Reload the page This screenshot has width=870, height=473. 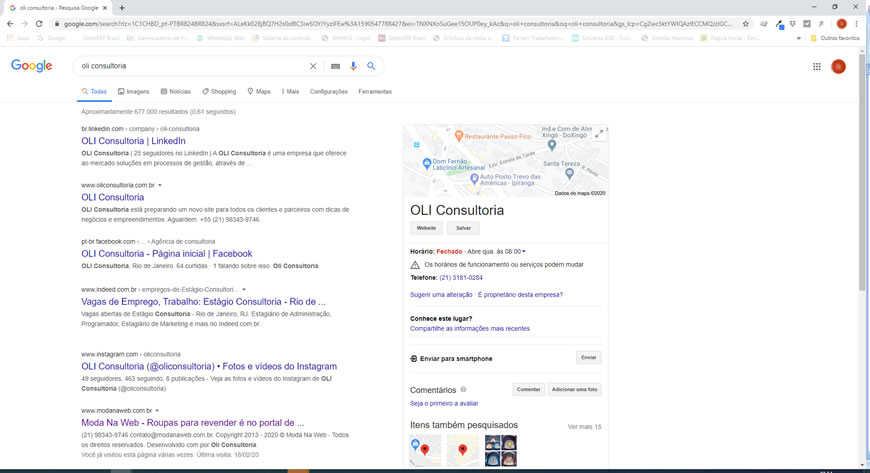pyautogui.click(x=39, y=24)
